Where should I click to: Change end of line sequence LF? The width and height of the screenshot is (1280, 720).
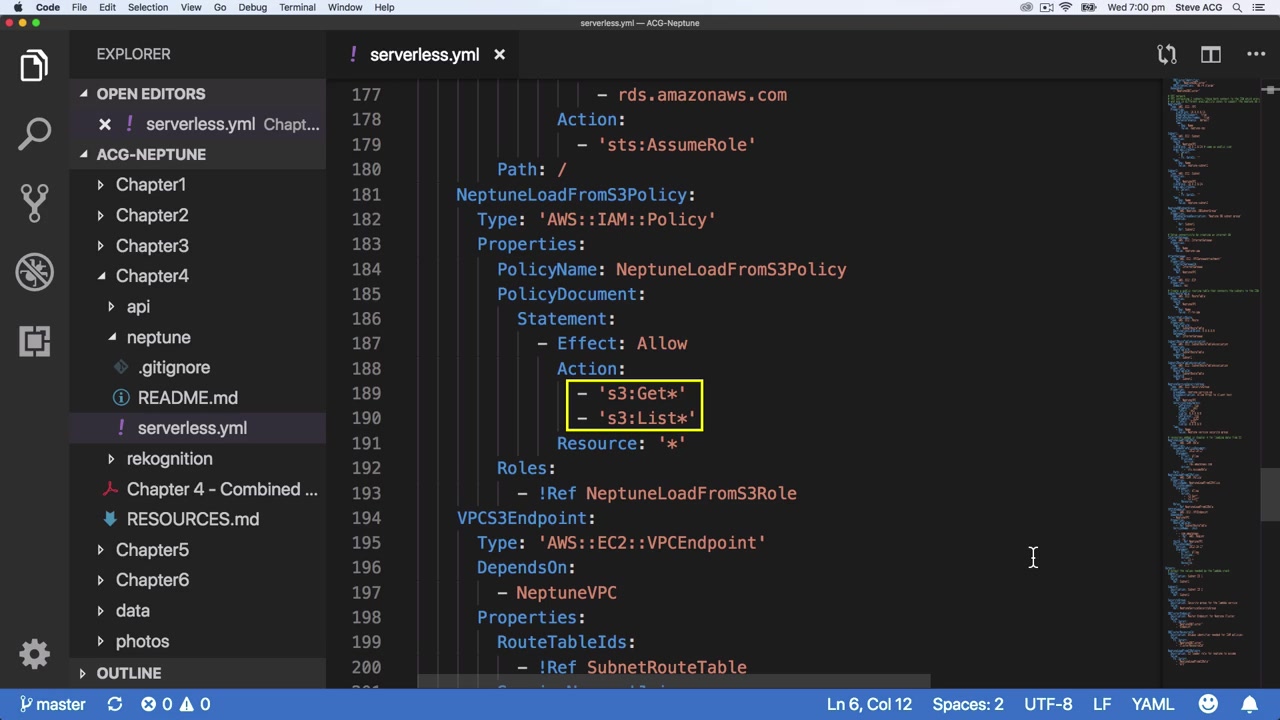click(1102, 704)
